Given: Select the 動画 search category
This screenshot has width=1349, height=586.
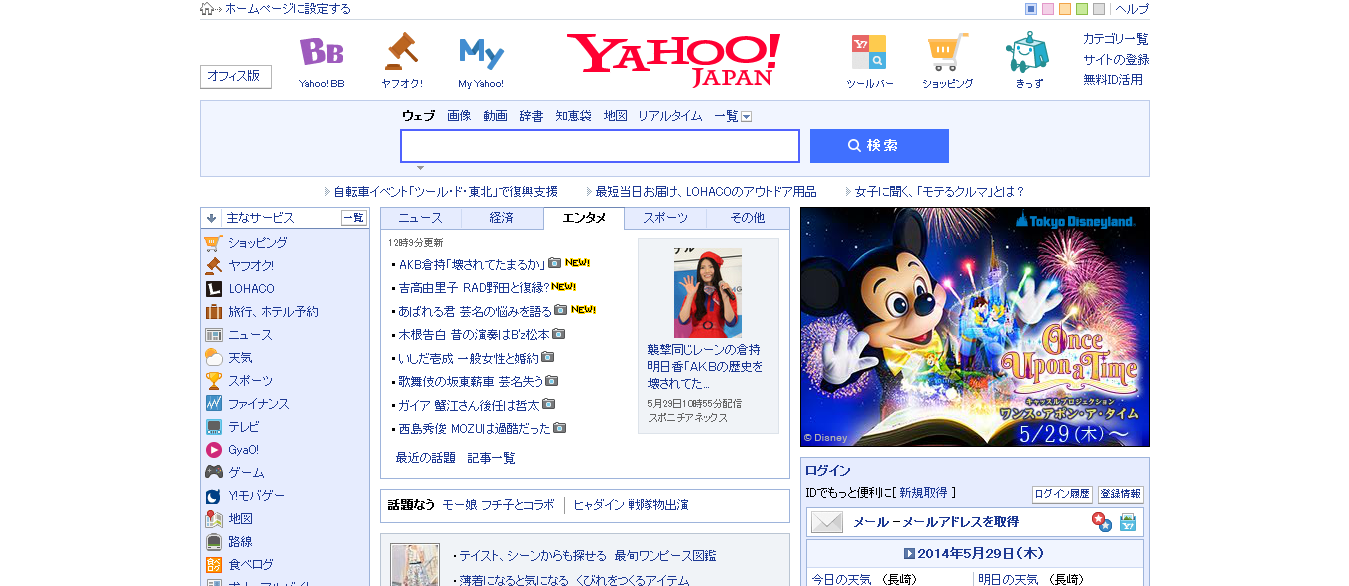Looking at the screenshot, I should click(495, 116).
